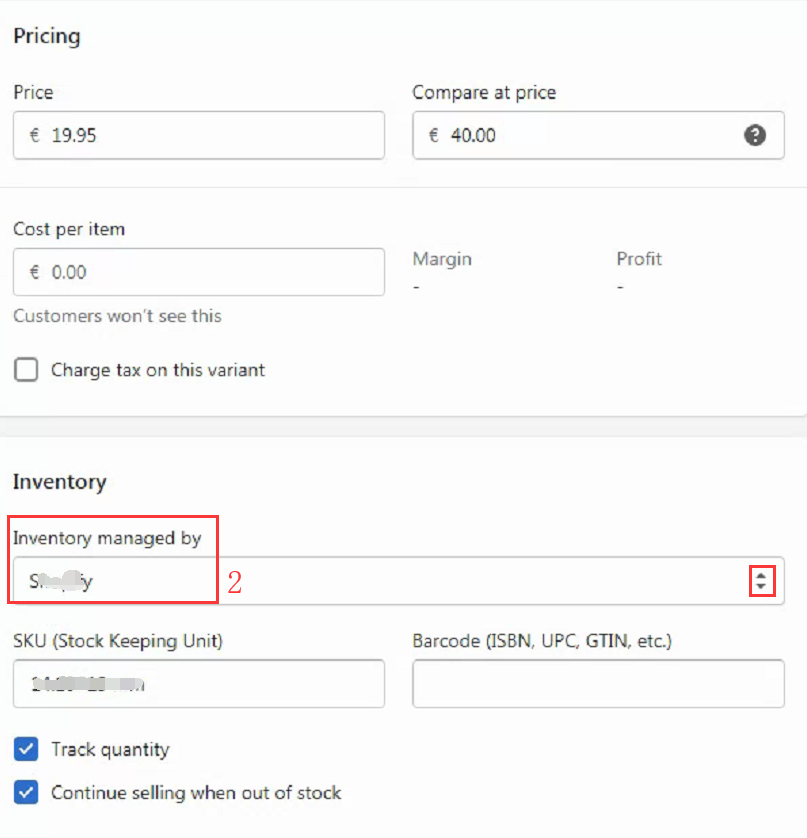Click the Track quantity label text

[x=110, y=749]
